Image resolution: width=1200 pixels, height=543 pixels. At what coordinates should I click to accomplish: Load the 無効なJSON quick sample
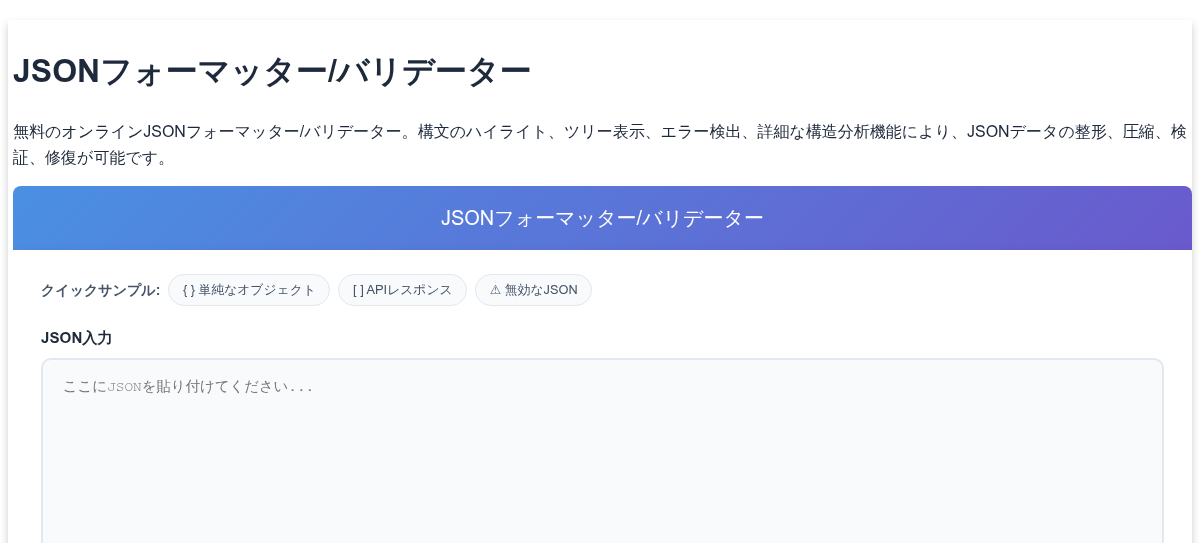(533, 290)
